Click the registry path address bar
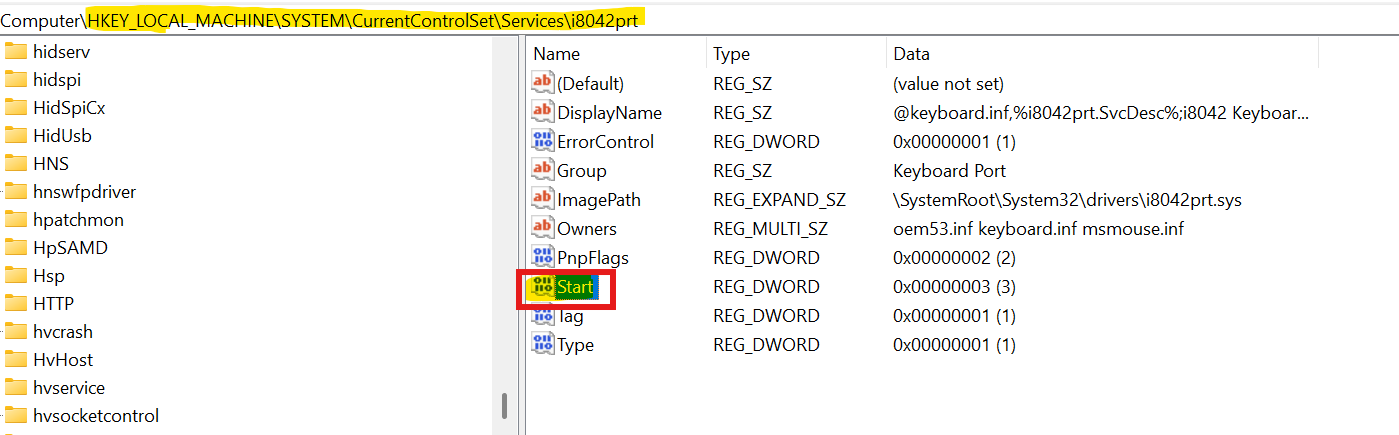 click(x=699, y=18)
